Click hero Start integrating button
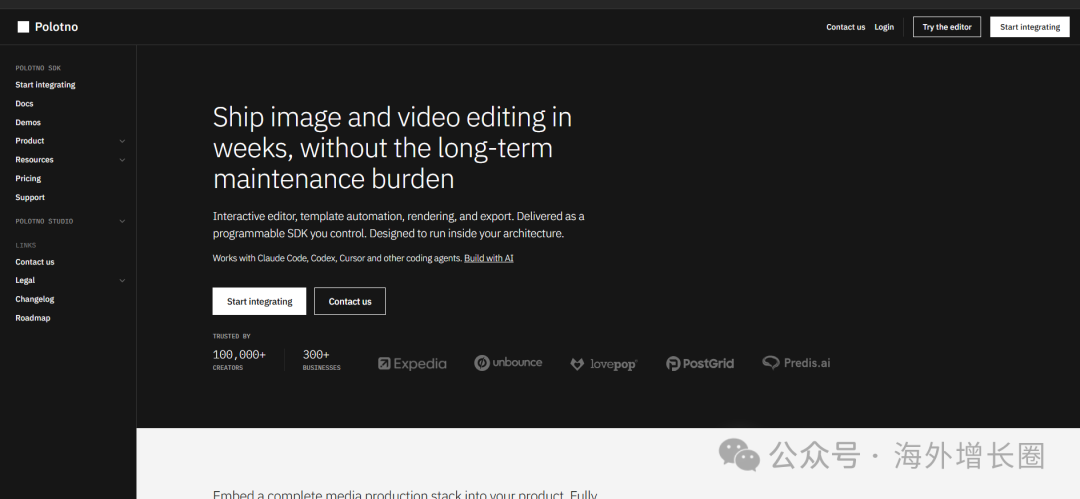The width and height of the screenshot is (1080, 499). pos(259,301)
